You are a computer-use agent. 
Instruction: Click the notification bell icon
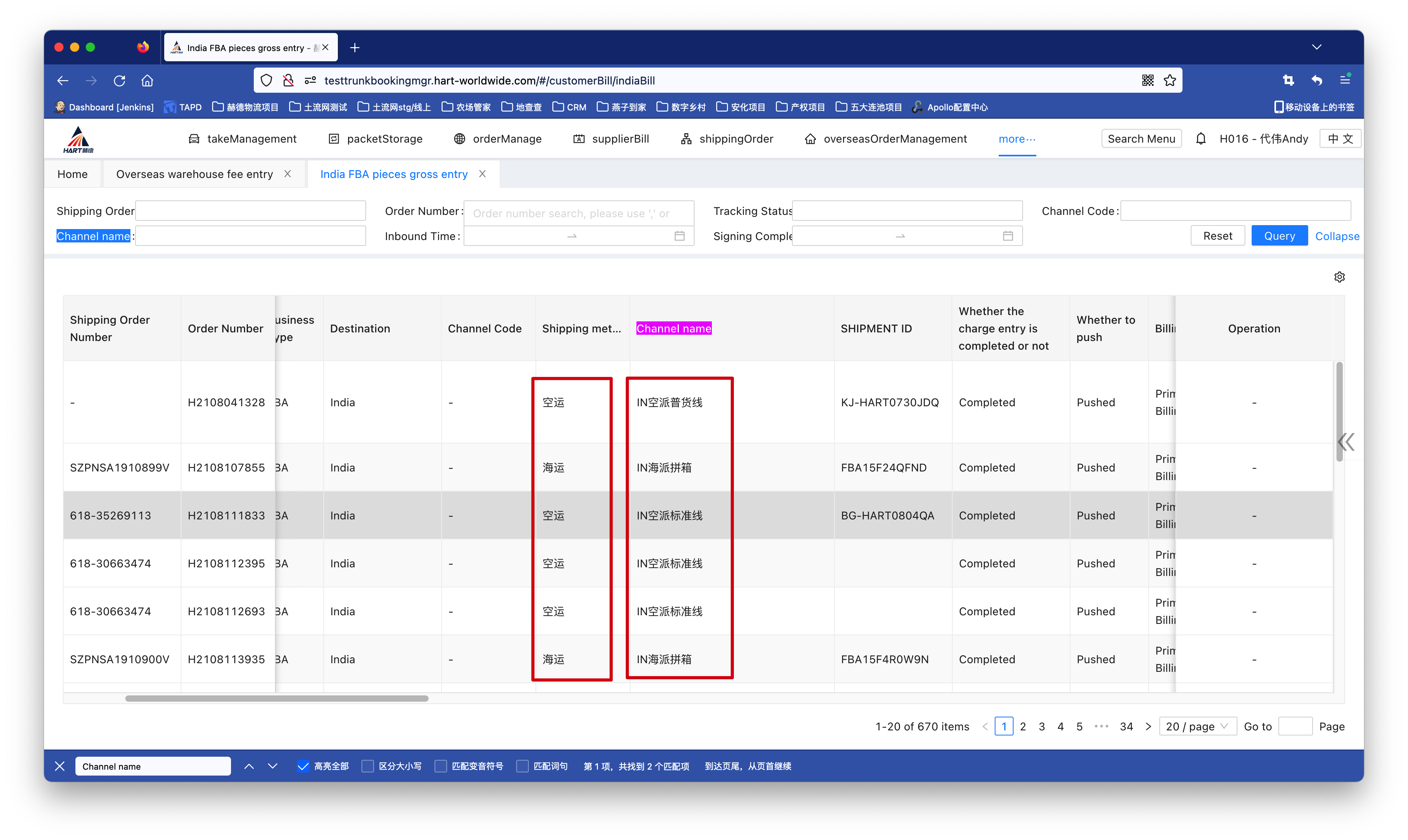[1200, 139]
